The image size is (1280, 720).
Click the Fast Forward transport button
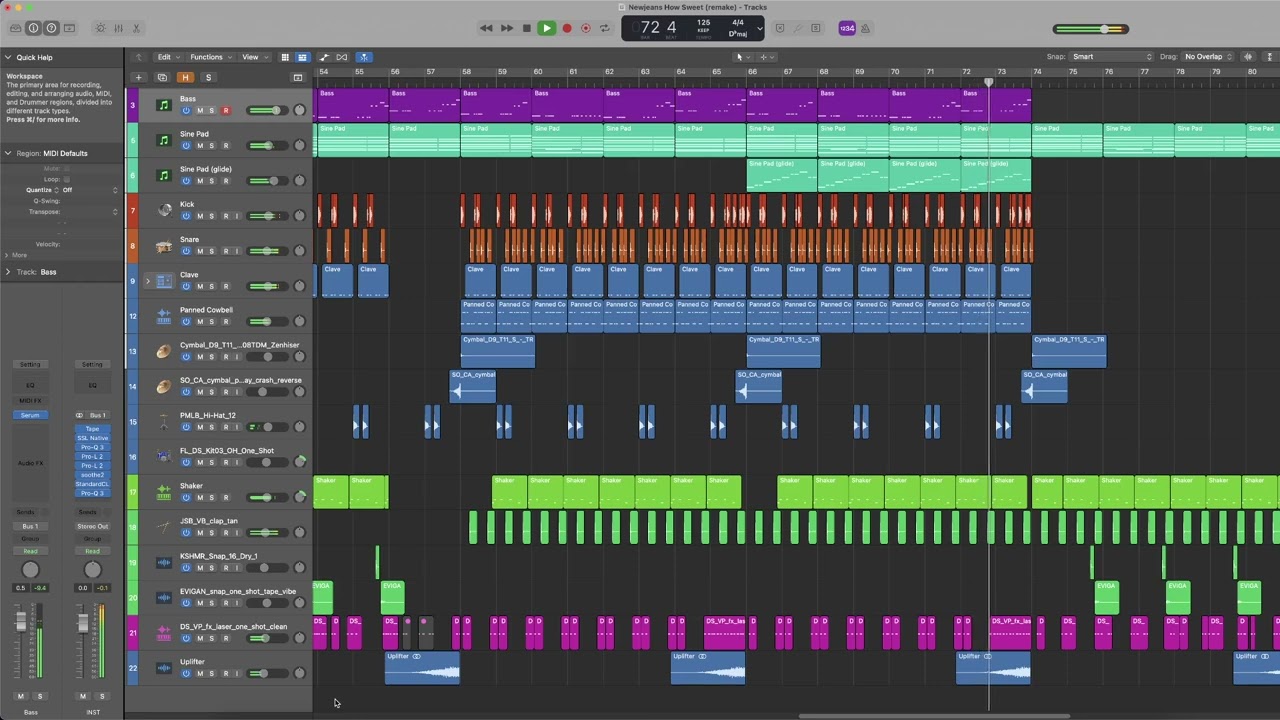506,28
